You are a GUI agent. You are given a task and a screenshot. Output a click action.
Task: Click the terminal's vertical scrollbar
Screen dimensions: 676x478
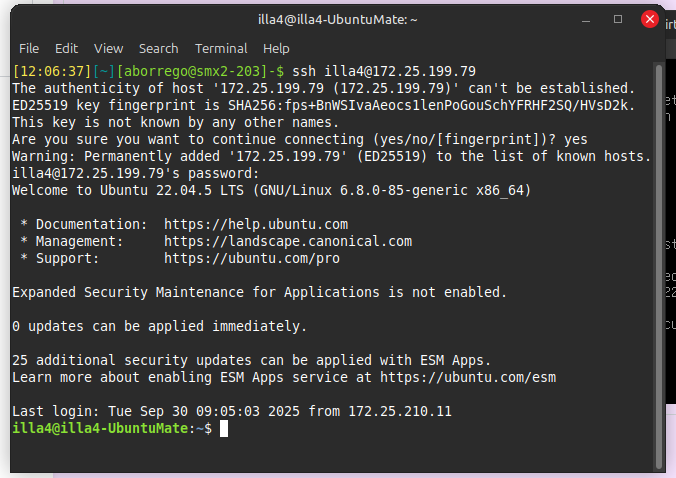658,260
